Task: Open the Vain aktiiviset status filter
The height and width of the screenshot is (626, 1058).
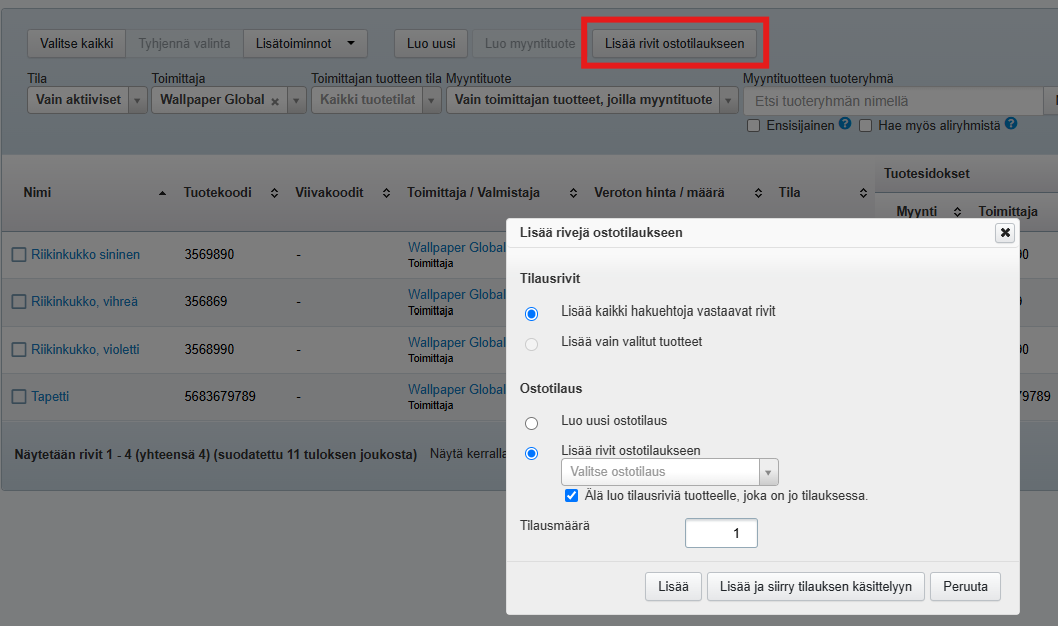Action: point(89,100)
